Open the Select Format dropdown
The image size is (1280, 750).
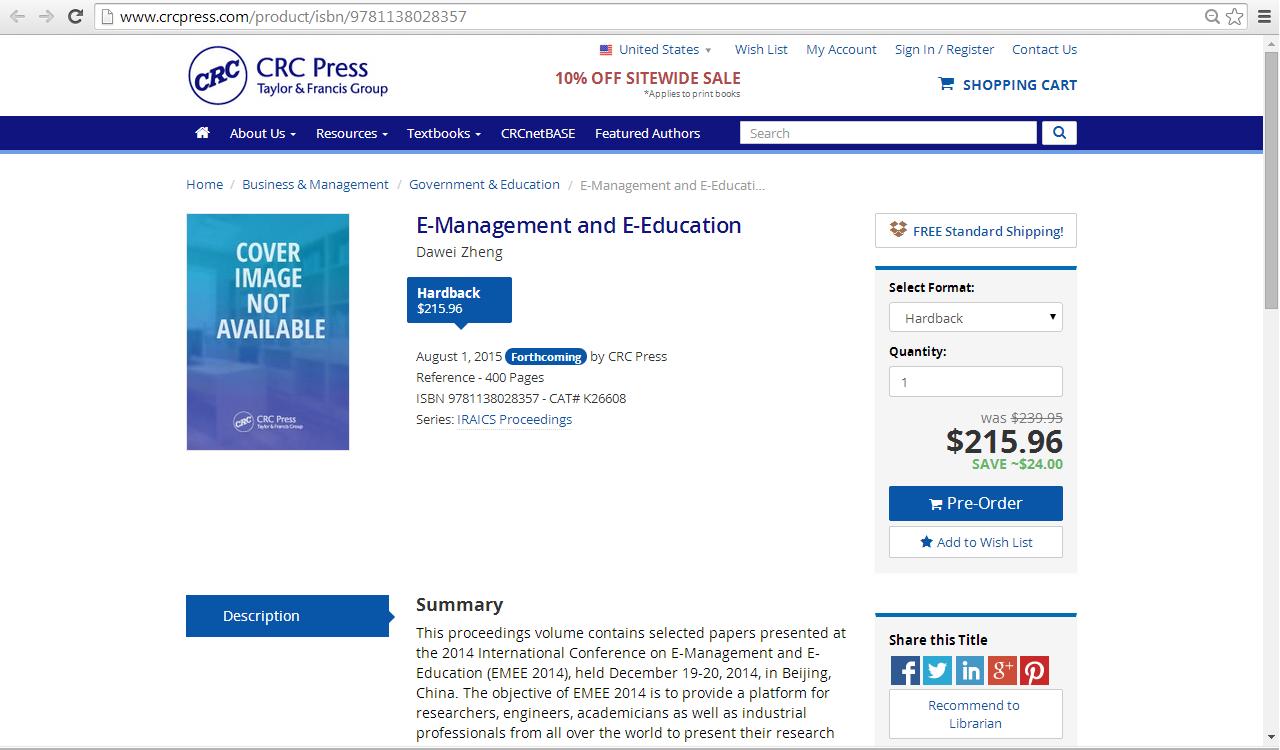tap(975, 318)
